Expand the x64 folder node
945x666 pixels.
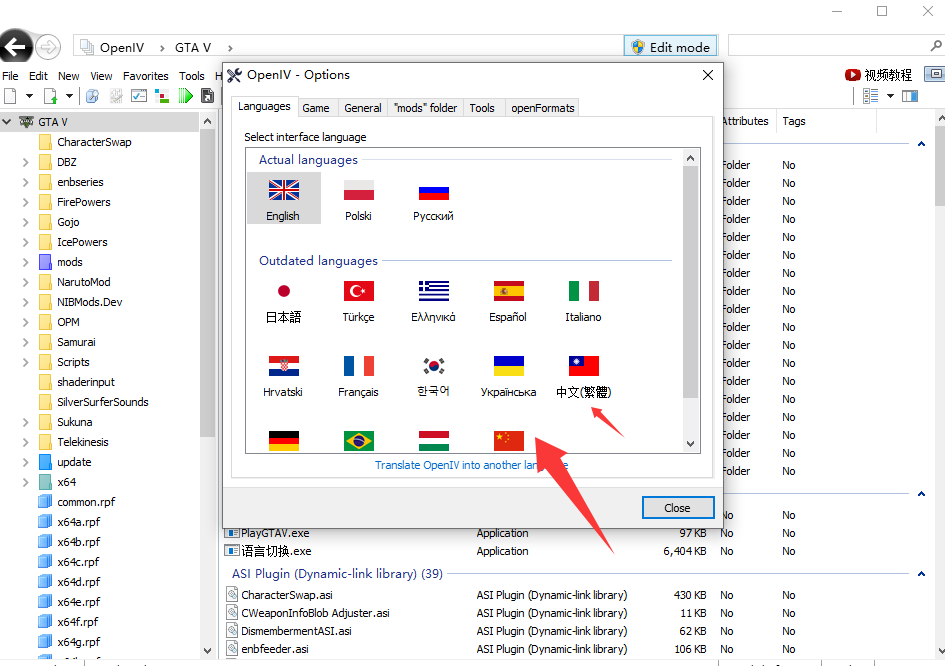pyautogui.click(x=25, y=482)
